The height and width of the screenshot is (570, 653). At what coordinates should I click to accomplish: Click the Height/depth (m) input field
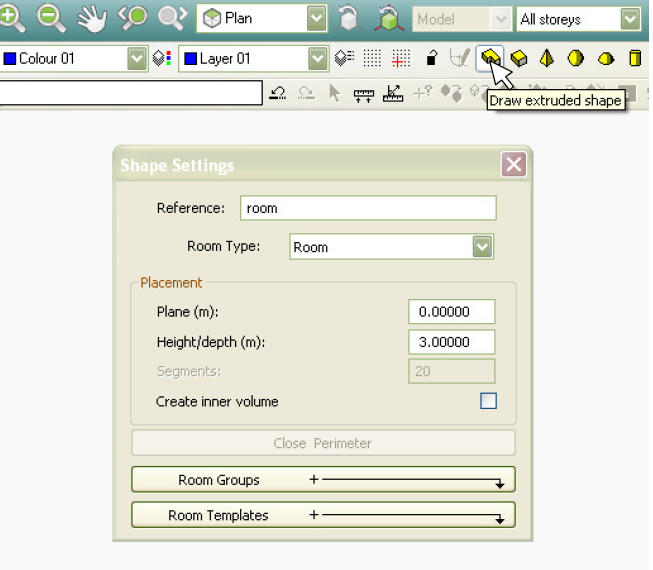tap(452, 342)
